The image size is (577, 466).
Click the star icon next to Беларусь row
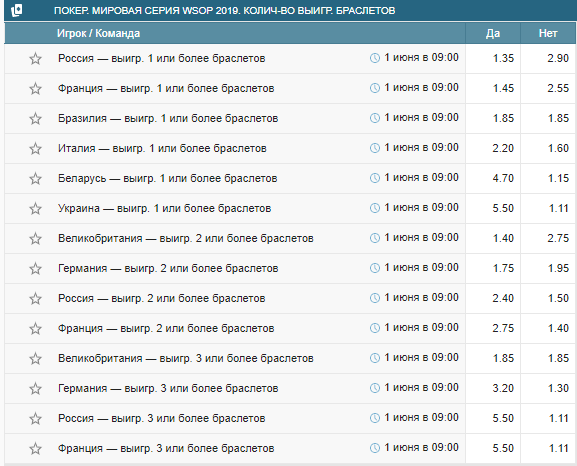click(x=35, y=179)
